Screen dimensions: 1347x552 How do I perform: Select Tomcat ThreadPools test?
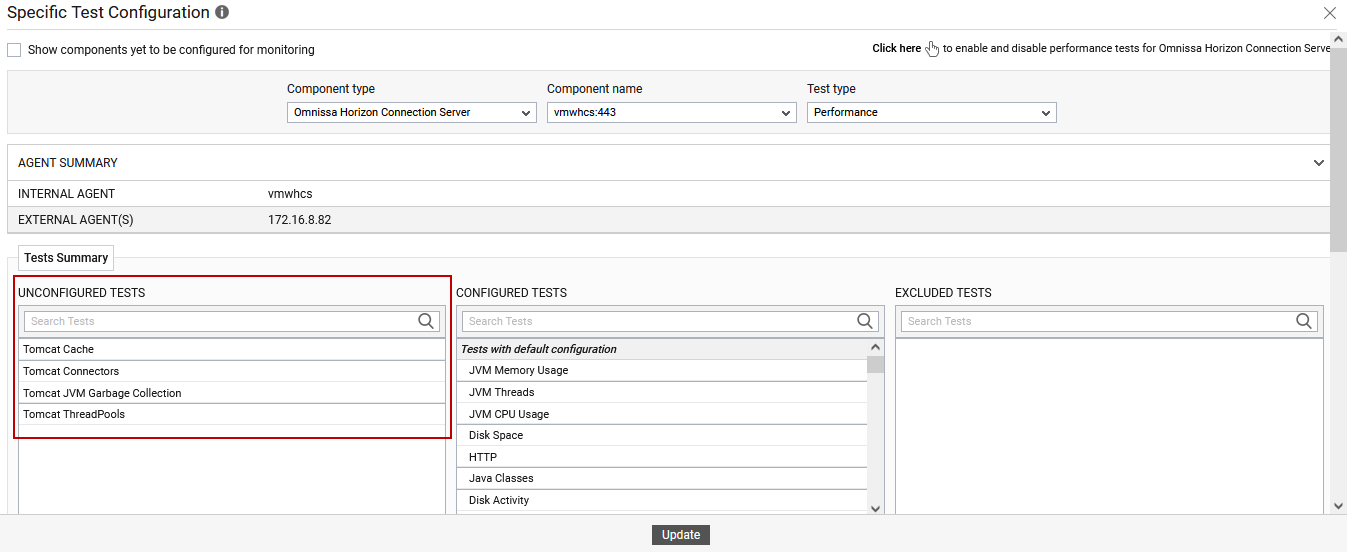[232, 414]
